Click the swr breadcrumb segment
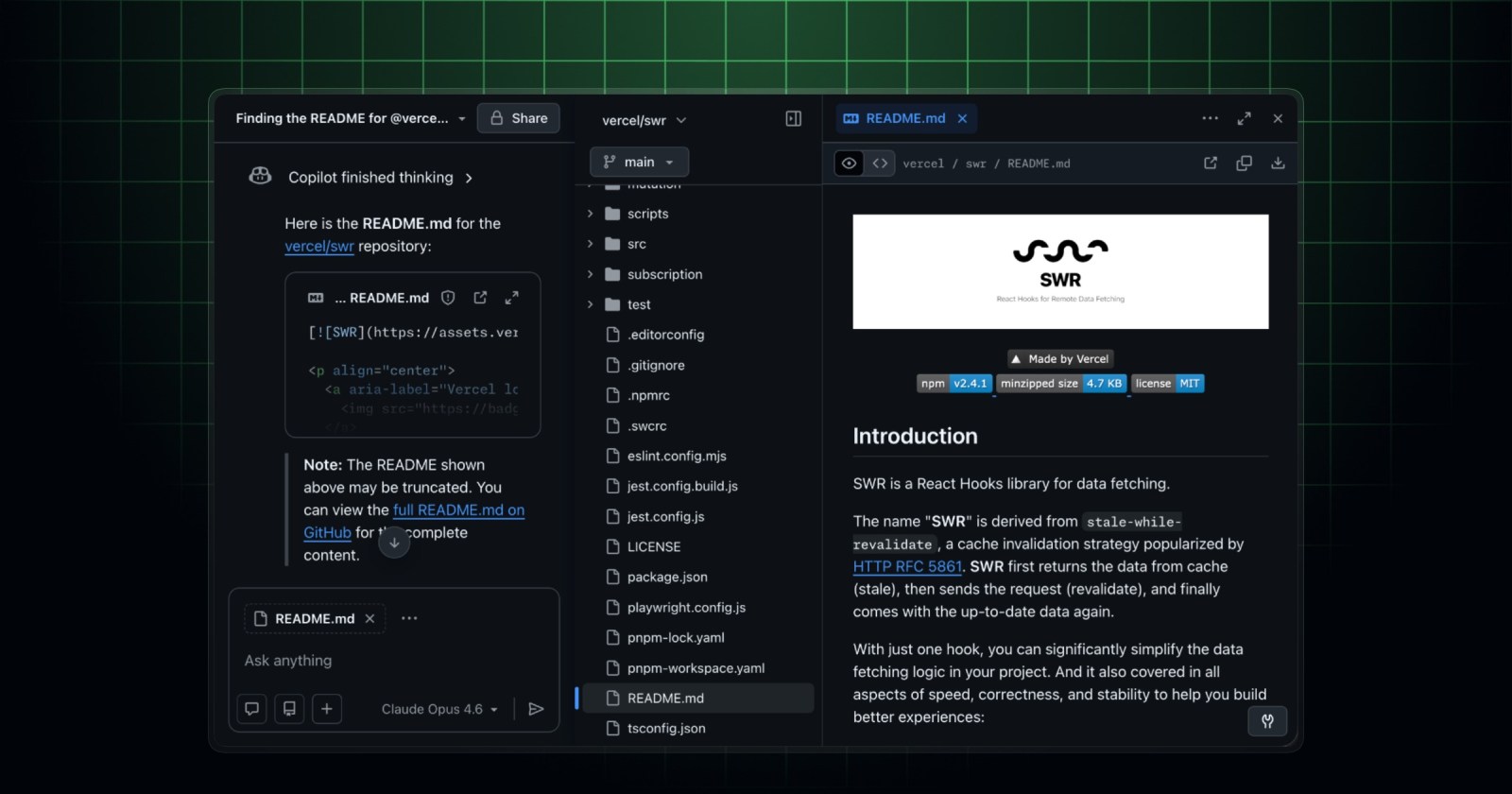 point(976,164)
